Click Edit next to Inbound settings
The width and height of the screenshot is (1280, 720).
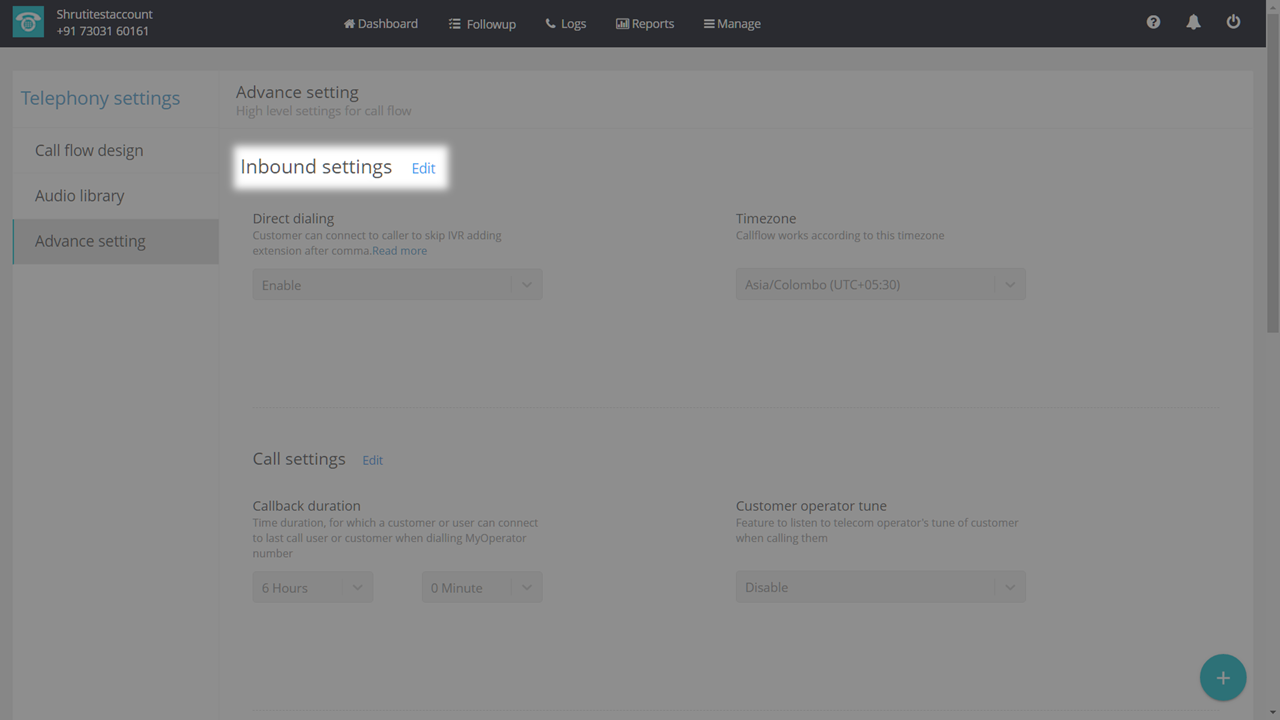(x=423, y=168)
